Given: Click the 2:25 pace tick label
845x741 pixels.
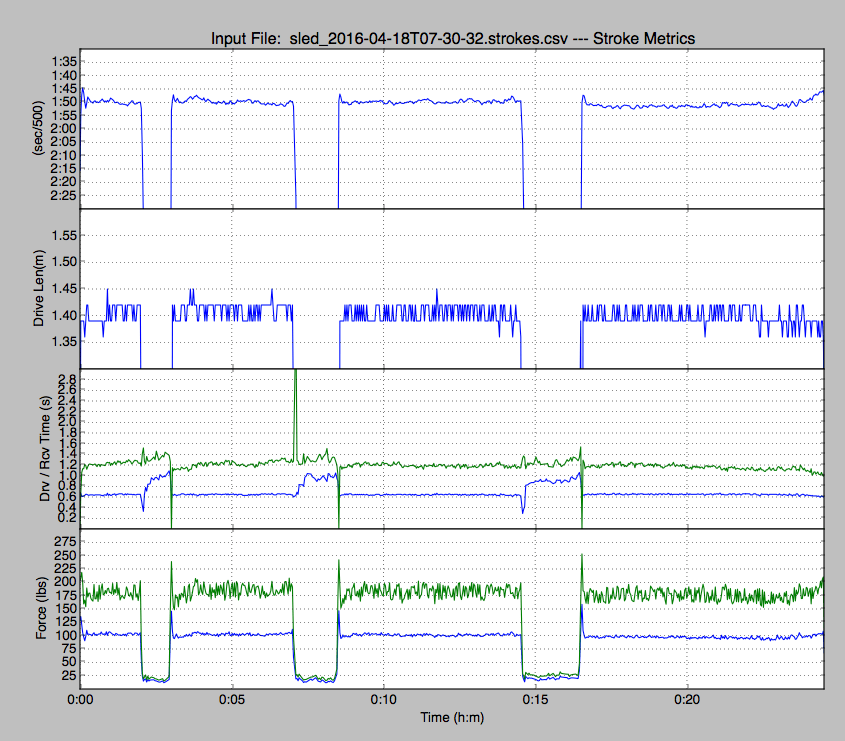Looking at the screenshot, I should tap(62, 195).
